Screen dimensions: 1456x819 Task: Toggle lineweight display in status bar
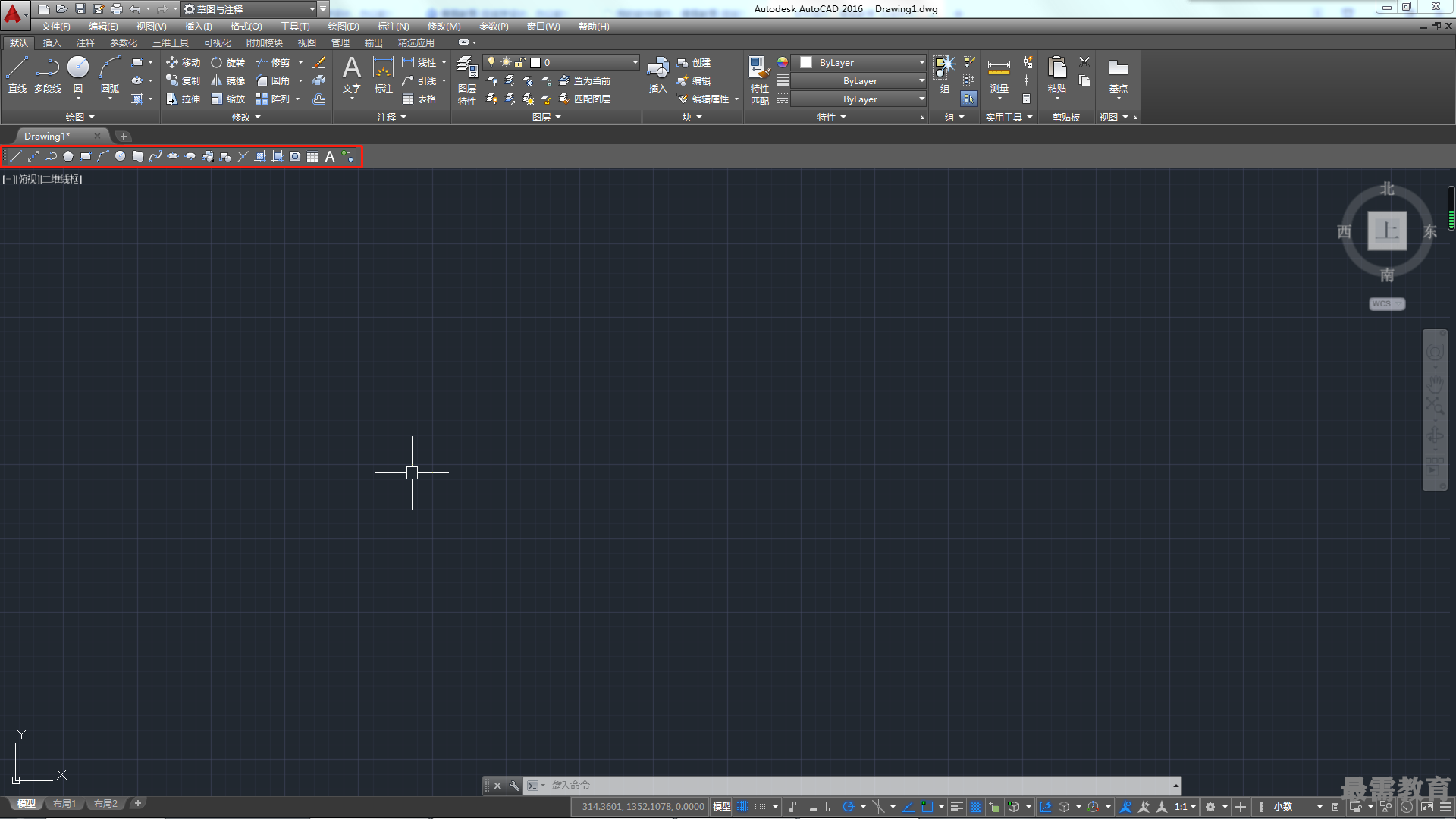coord(957,807)
